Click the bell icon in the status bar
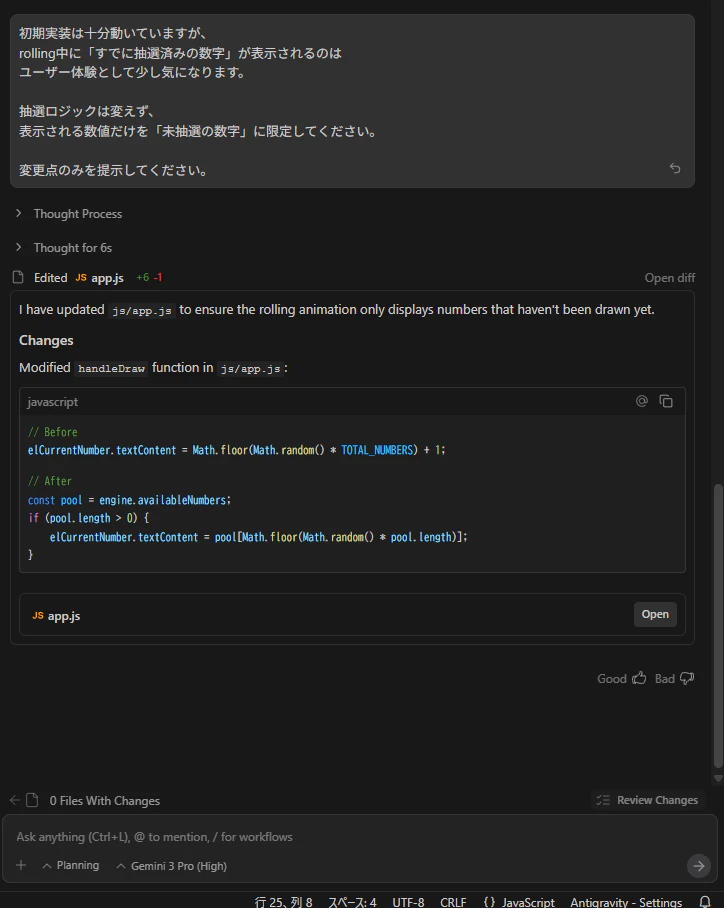Screen dimensions: 724x908 [704, 902]
